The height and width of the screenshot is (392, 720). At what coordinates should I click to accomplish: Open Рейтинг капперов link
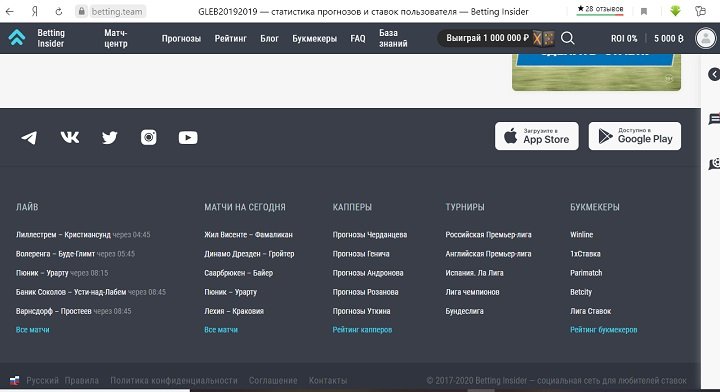(362, 330)
